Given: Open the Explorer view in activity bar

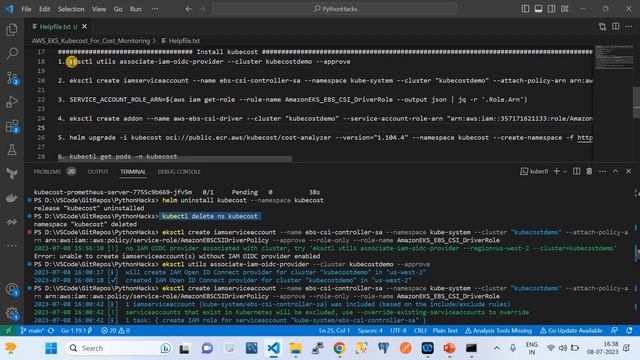Looking at the screenshot, I should (12, 29).
